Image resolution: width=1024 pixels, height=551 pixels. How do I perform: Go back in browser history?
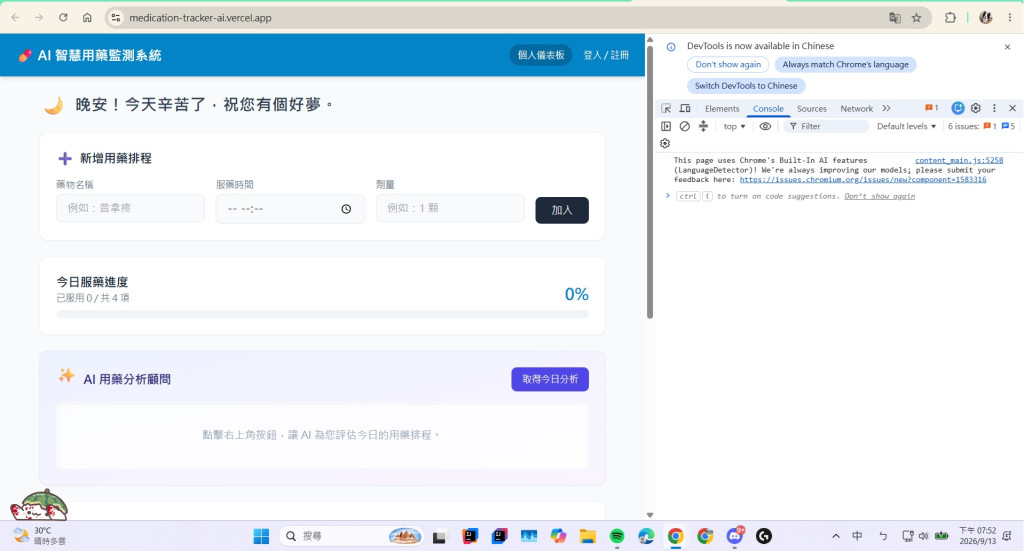tap(16, 18)
